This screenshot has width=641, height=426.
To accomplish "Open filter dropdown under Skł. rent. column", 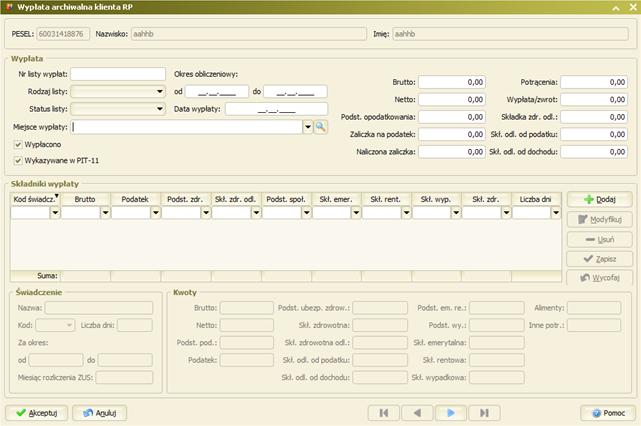I will (406, 213).
